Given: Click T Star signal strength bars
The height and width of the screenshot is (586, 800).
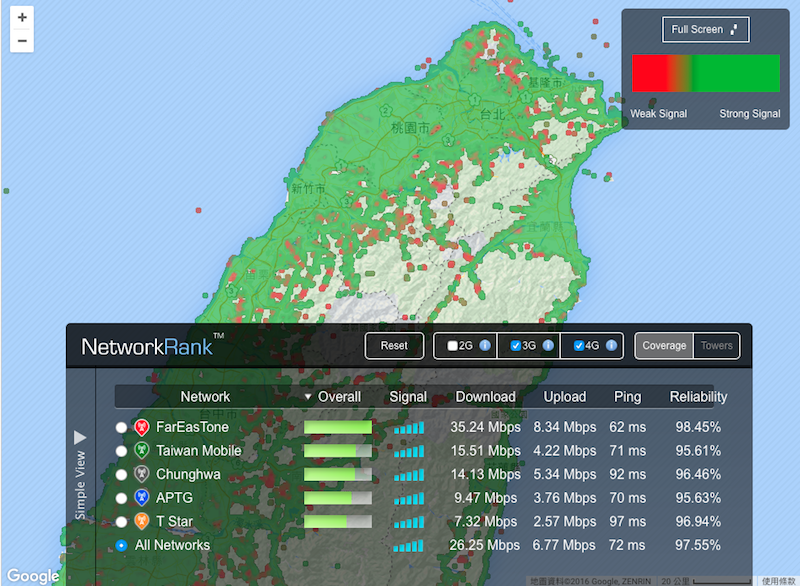Looking at the screenshot, I should click(x=409, y=522).
